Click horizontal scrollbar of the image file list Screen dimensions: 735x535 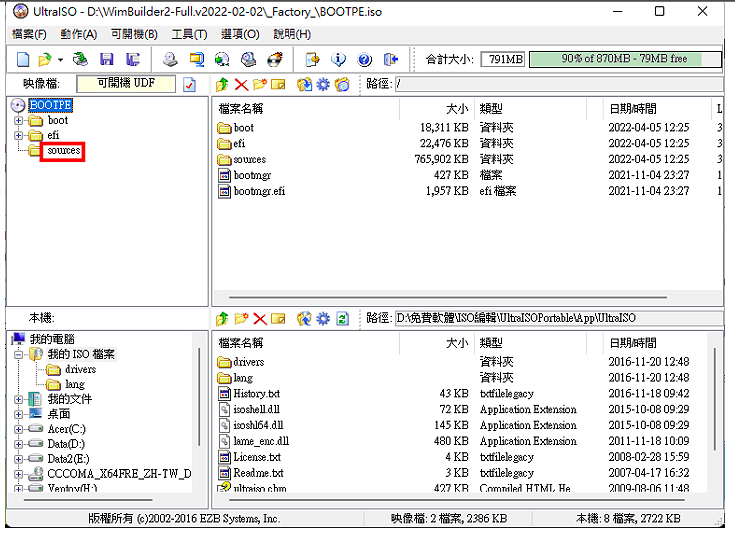(448, 297)
